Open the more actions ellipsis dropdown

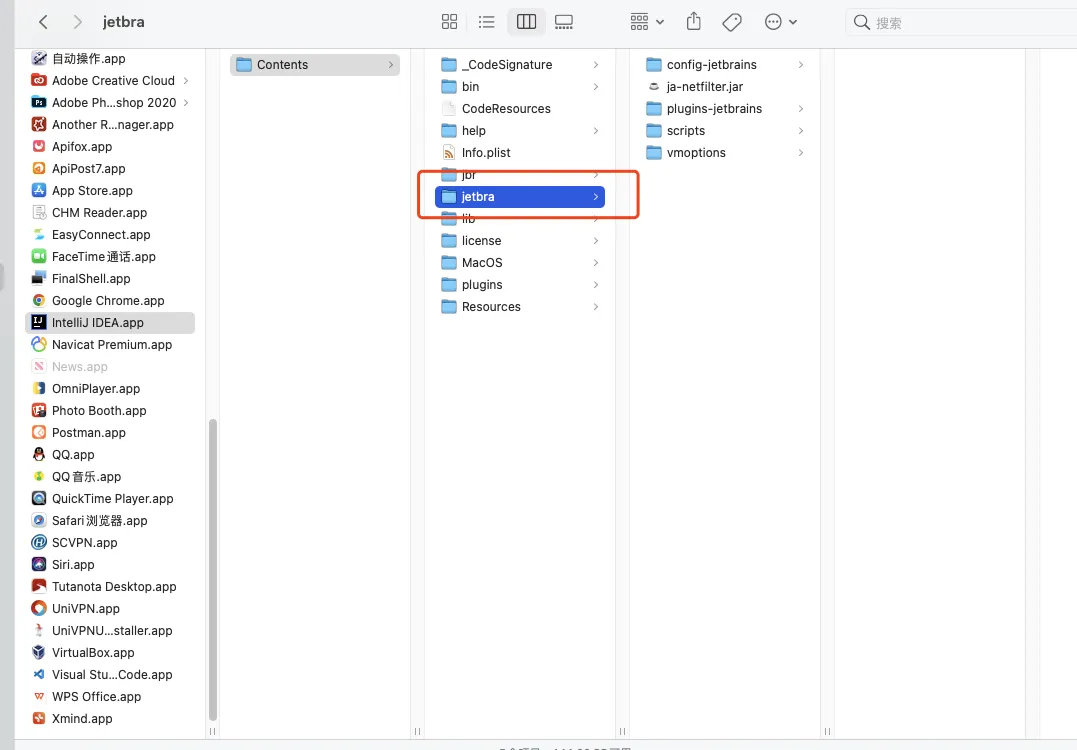click(x=781, y=22)
